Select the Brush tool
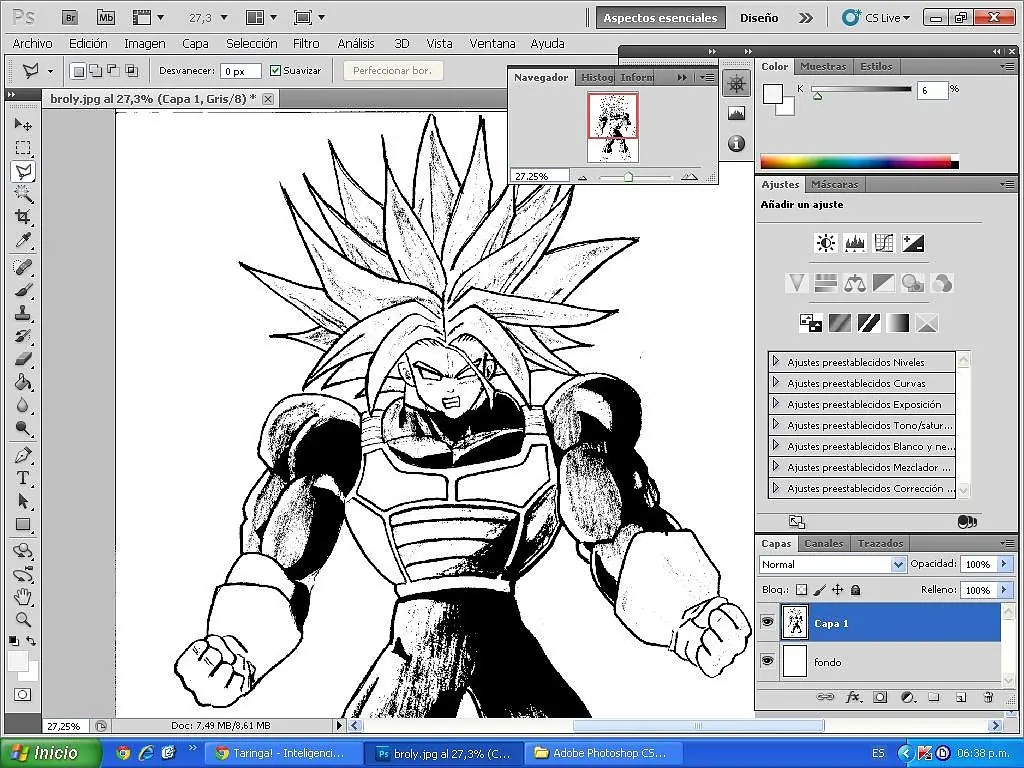Screen dimensions: 1024x768 pyautogui.click(x=23, y=290)
